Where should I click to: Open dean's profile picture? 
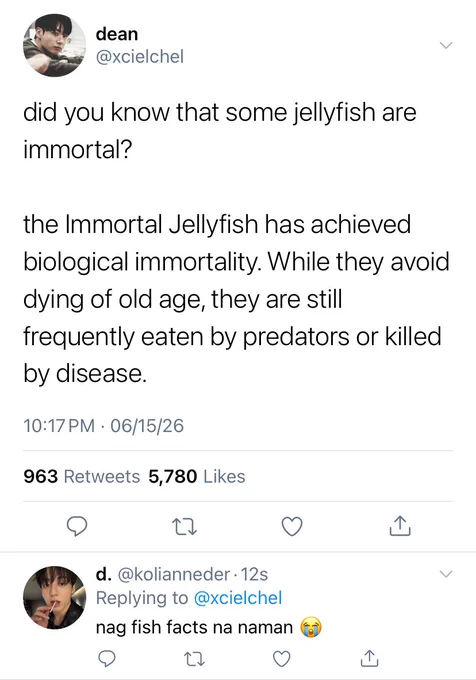pyautogui.click(x=54, y=45)
